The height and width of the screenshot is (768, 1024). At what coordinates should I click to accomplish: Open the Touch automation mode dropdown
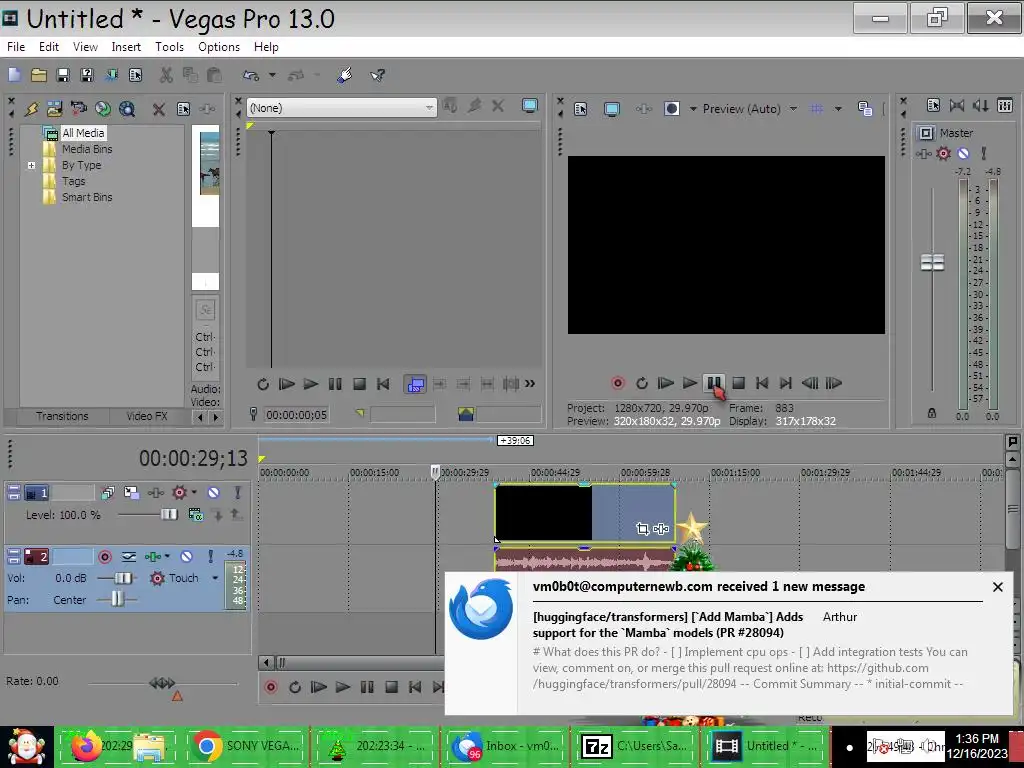(x=214, y=578)
